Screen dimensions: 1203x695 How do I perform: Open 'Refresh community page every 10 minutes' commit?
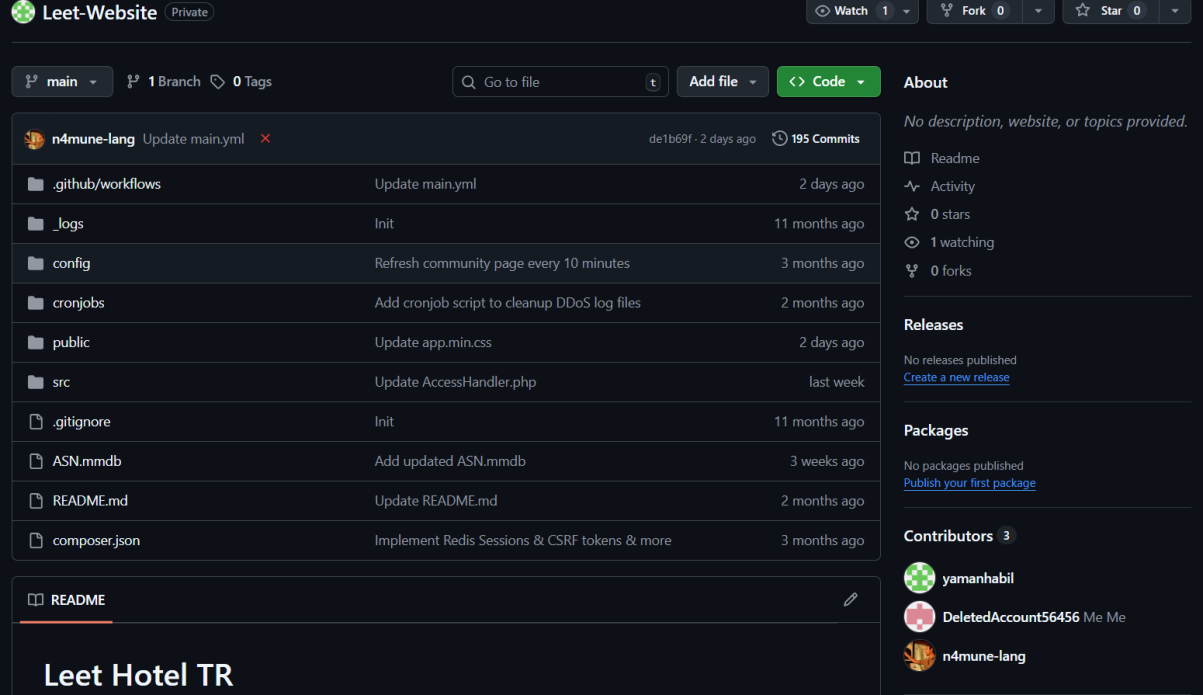pyautogui.click(x=502, y=263)
